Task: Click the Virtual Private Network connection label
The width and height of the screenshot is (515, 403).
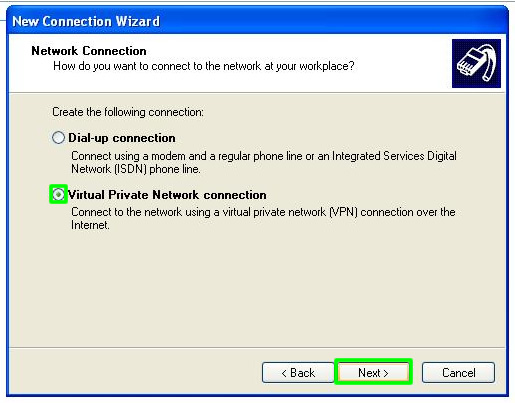Action: click(167, 195)
